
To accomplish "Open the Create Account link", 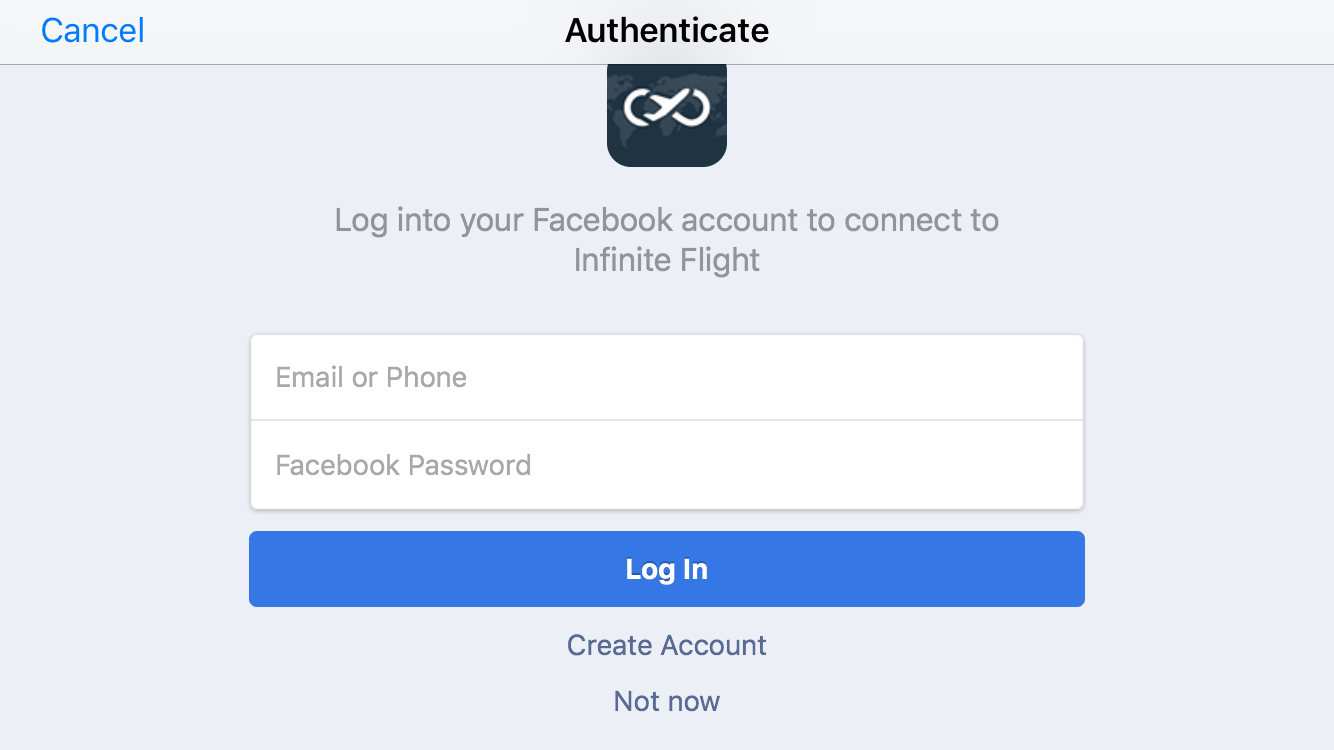I will [667, 645].
